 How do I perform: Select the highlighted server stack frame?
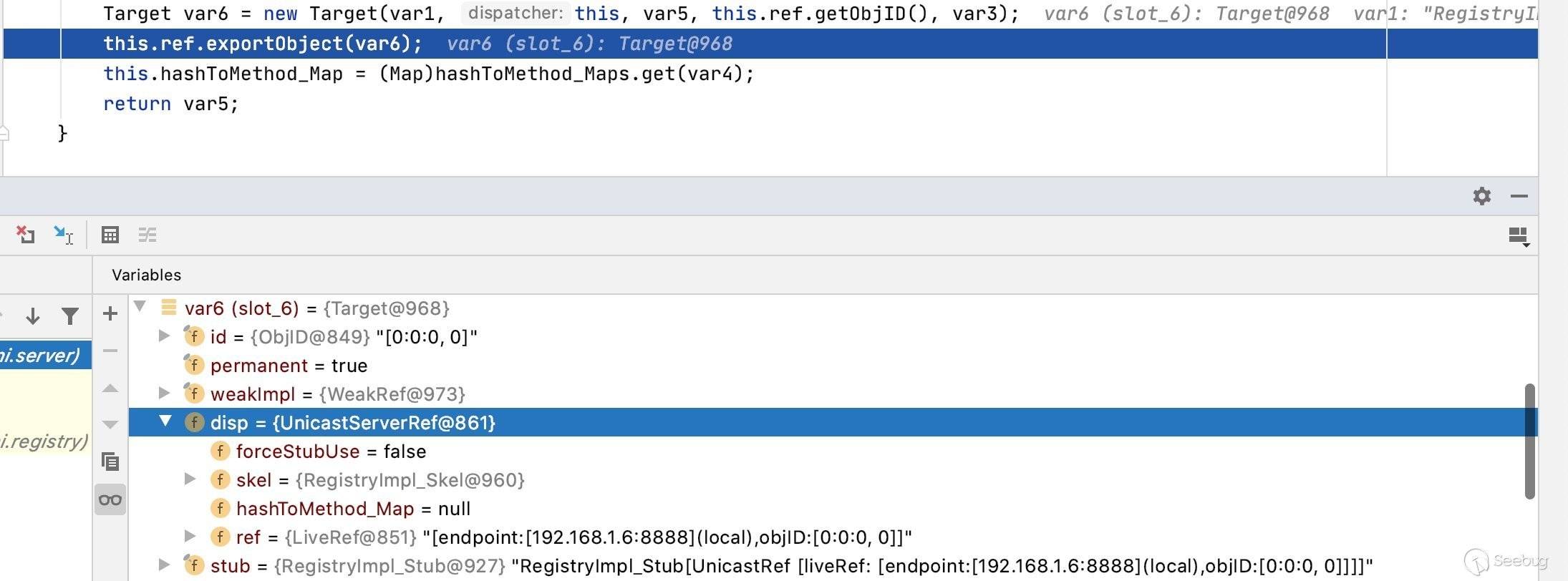[44, 356]
